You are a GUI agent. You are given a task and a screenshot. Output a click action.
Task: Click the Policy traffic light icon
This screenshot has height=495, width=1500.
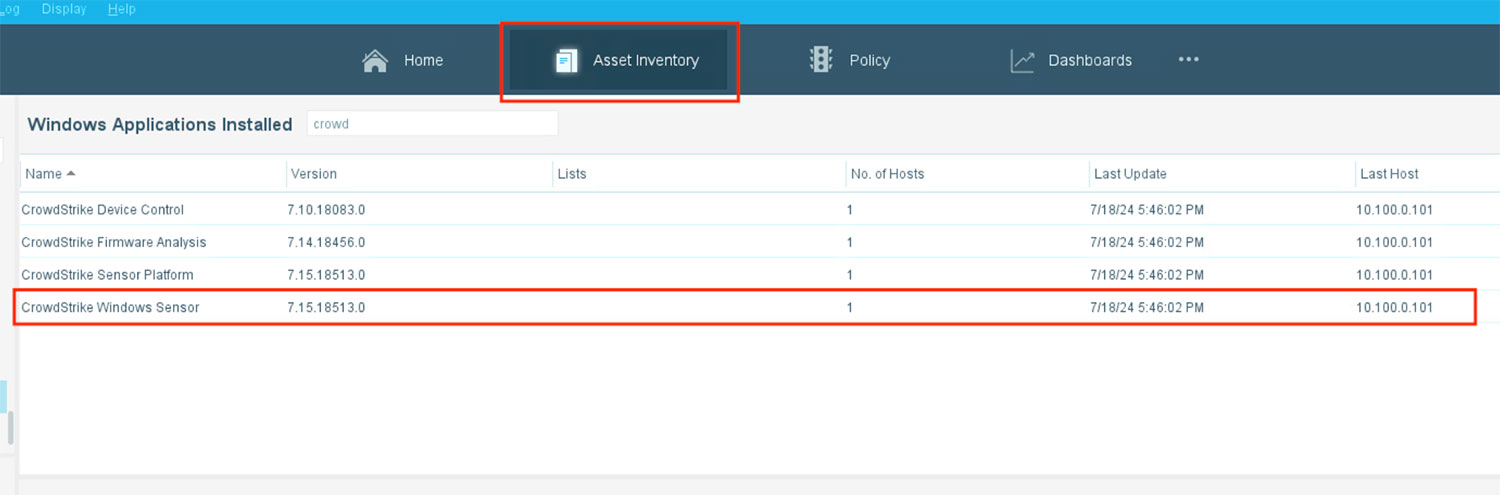coord(821,60)
